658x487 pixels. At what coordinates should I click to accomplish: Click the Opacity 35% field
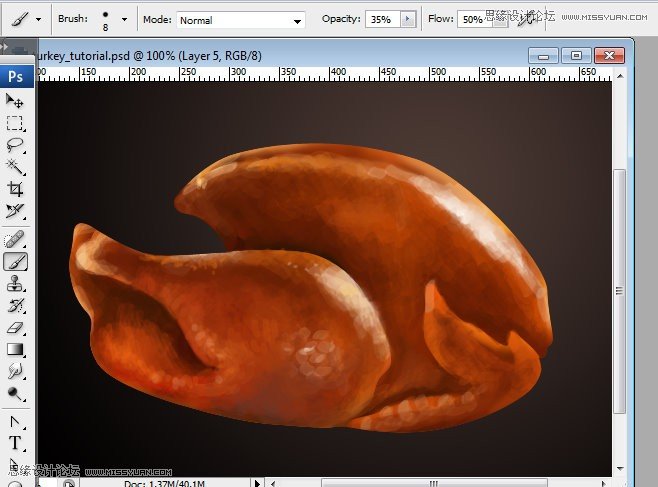tap(383, 19)
